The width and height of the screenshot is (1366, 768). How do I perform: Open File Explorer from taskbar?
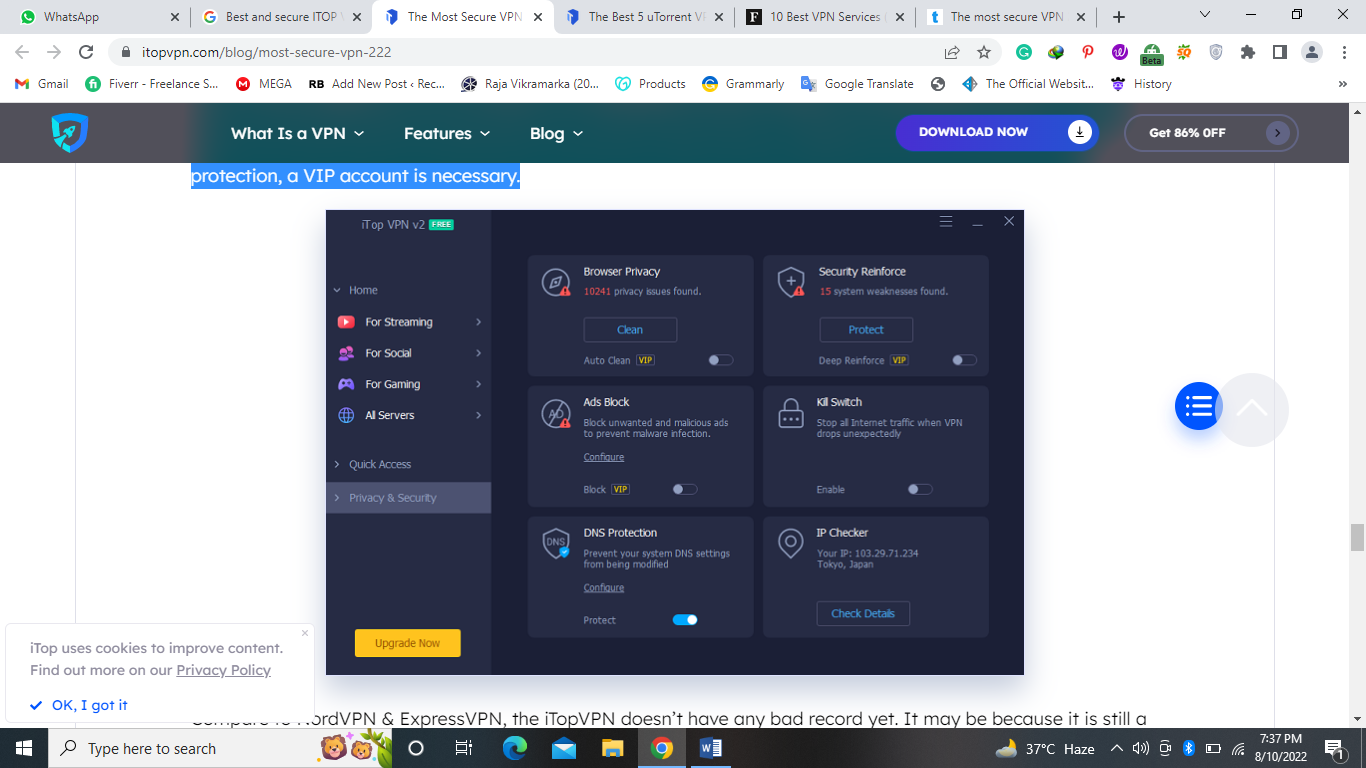613,748
